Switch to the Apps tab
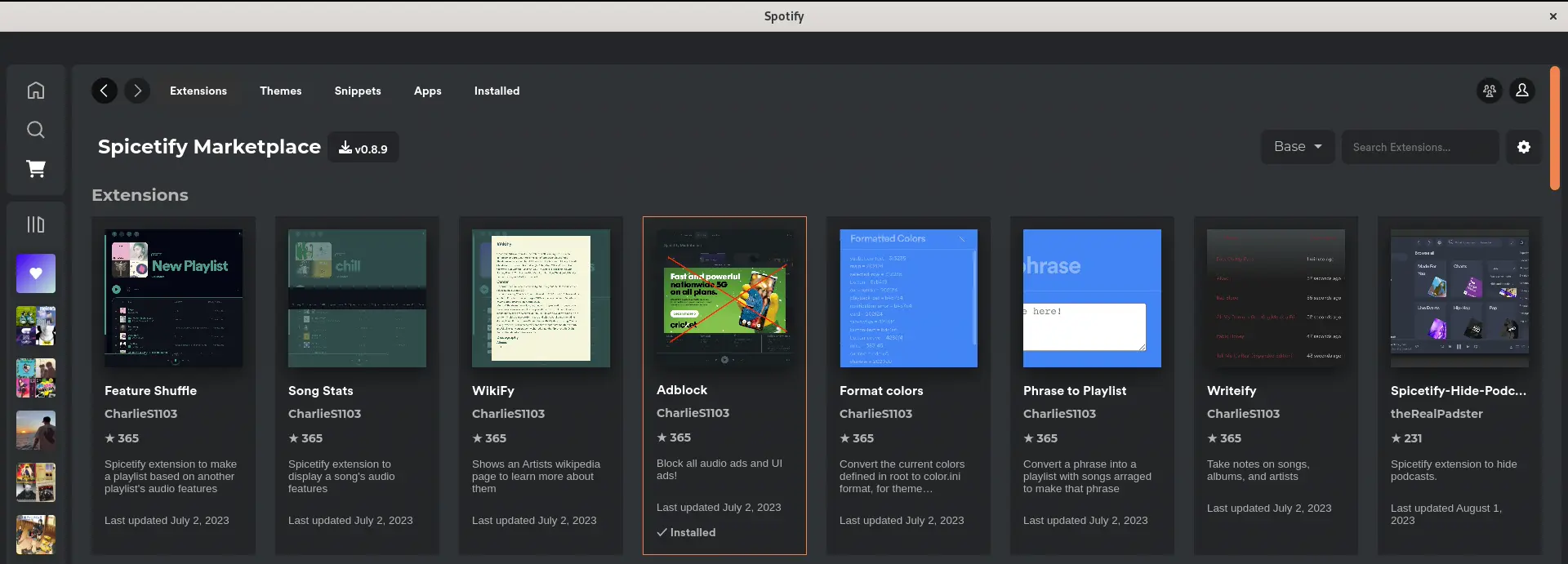The height and width of the screenshot is (564, 1568). (x=427, y=91)
